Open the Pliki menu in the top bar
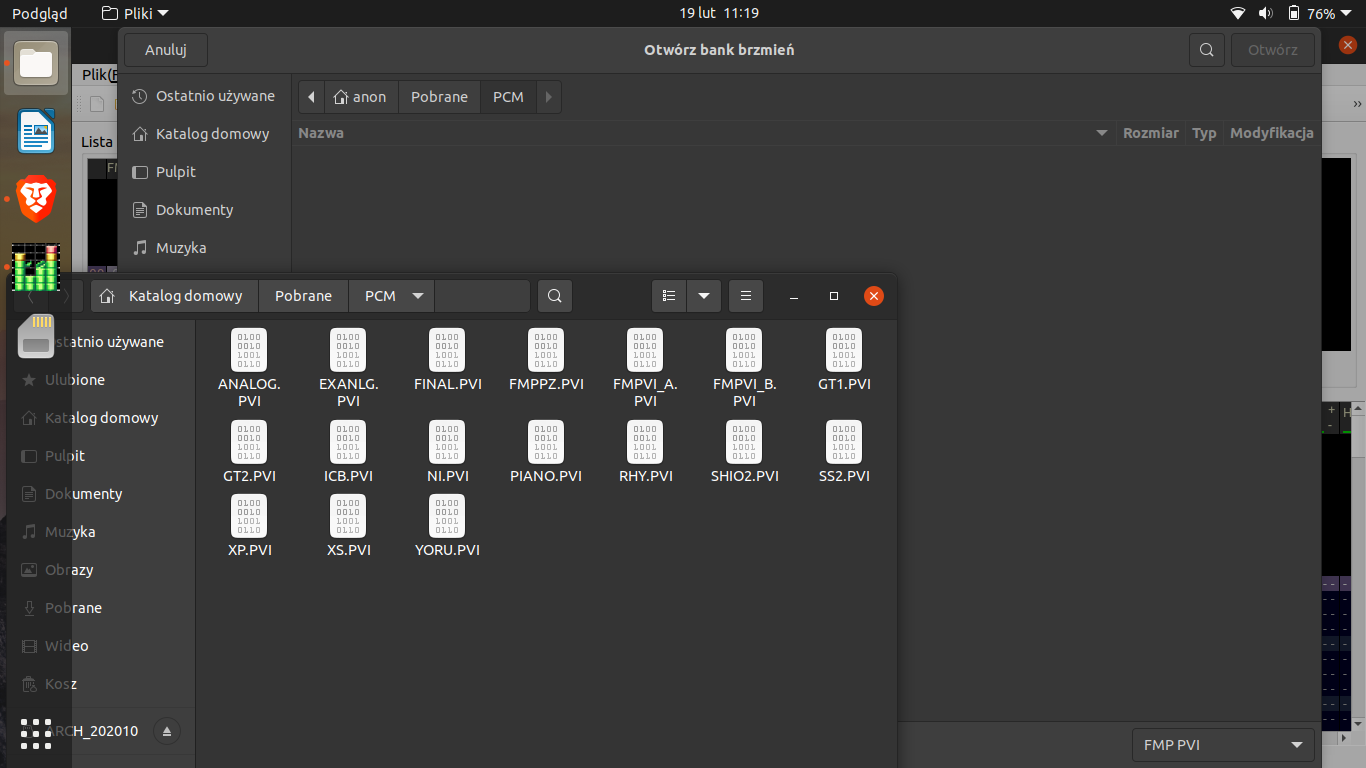Screen dimensions: 1366x768 pos(135,13)
